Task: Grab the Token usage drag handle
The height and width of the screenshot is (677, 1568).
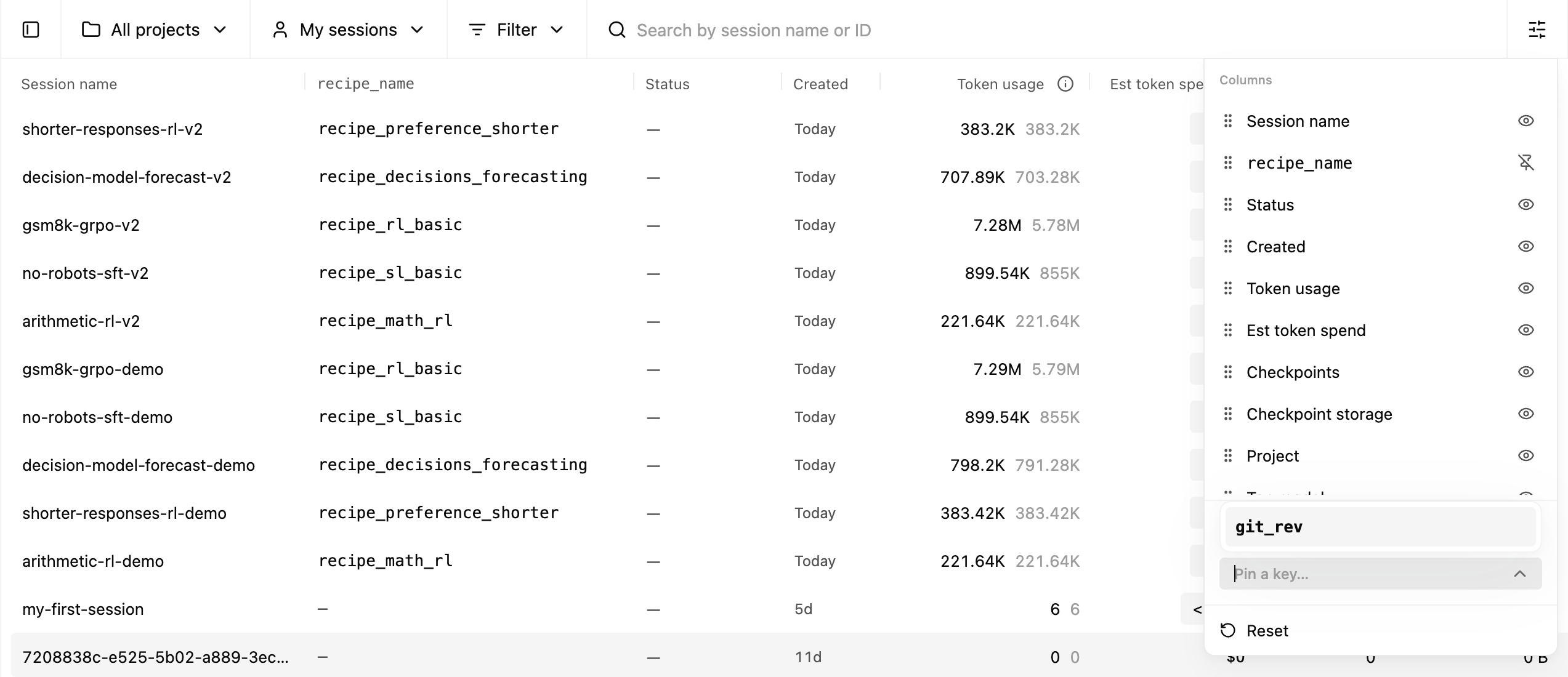Action: click(1228, 288)
